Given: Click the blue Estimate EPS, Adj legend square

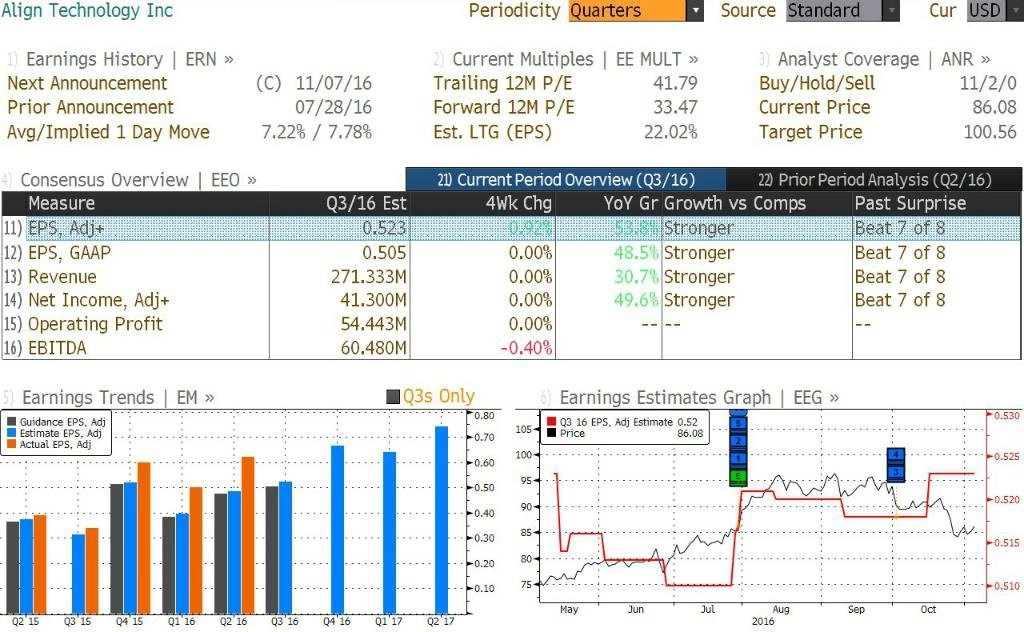Looking at the screenshot, I should (11, 433).
